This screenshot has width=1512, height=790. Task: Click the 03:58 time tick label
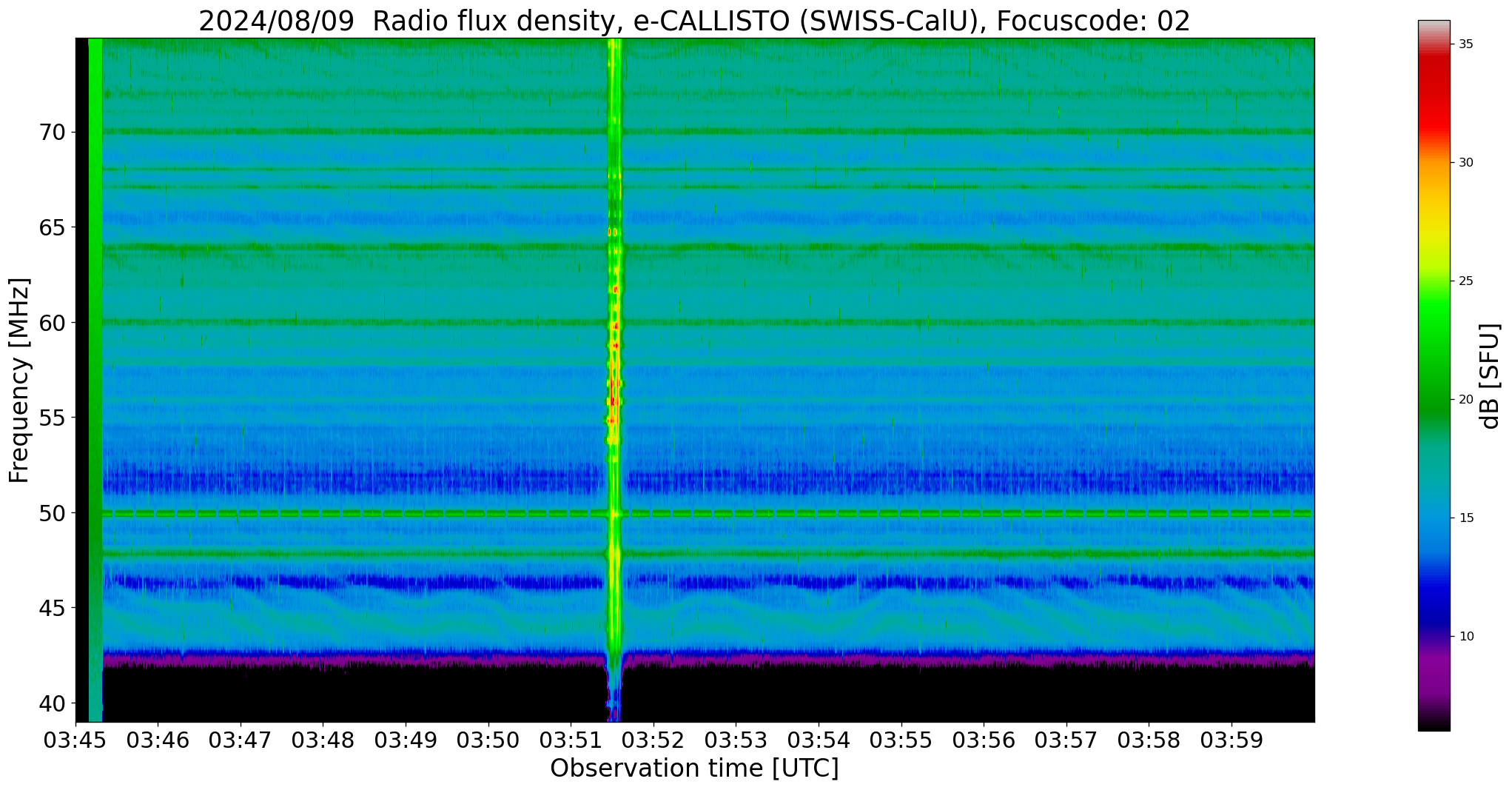coord(1149,740)
